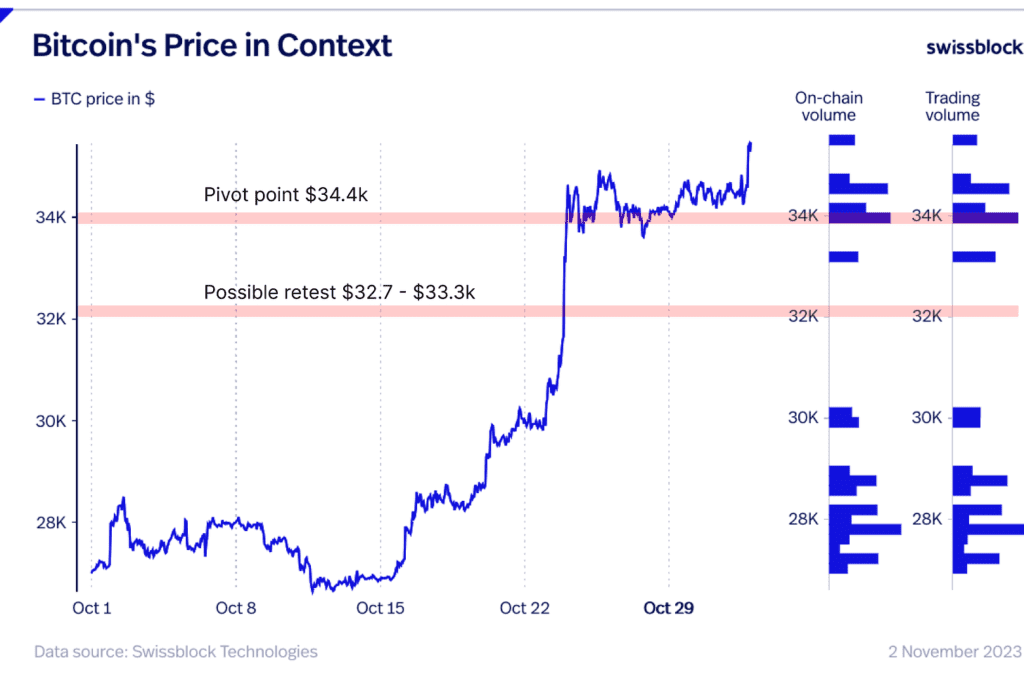This screenshot has width=1024, height=683.
Task: Click the BTC price in $ legend entry
Action: click(x=95, y=98)
